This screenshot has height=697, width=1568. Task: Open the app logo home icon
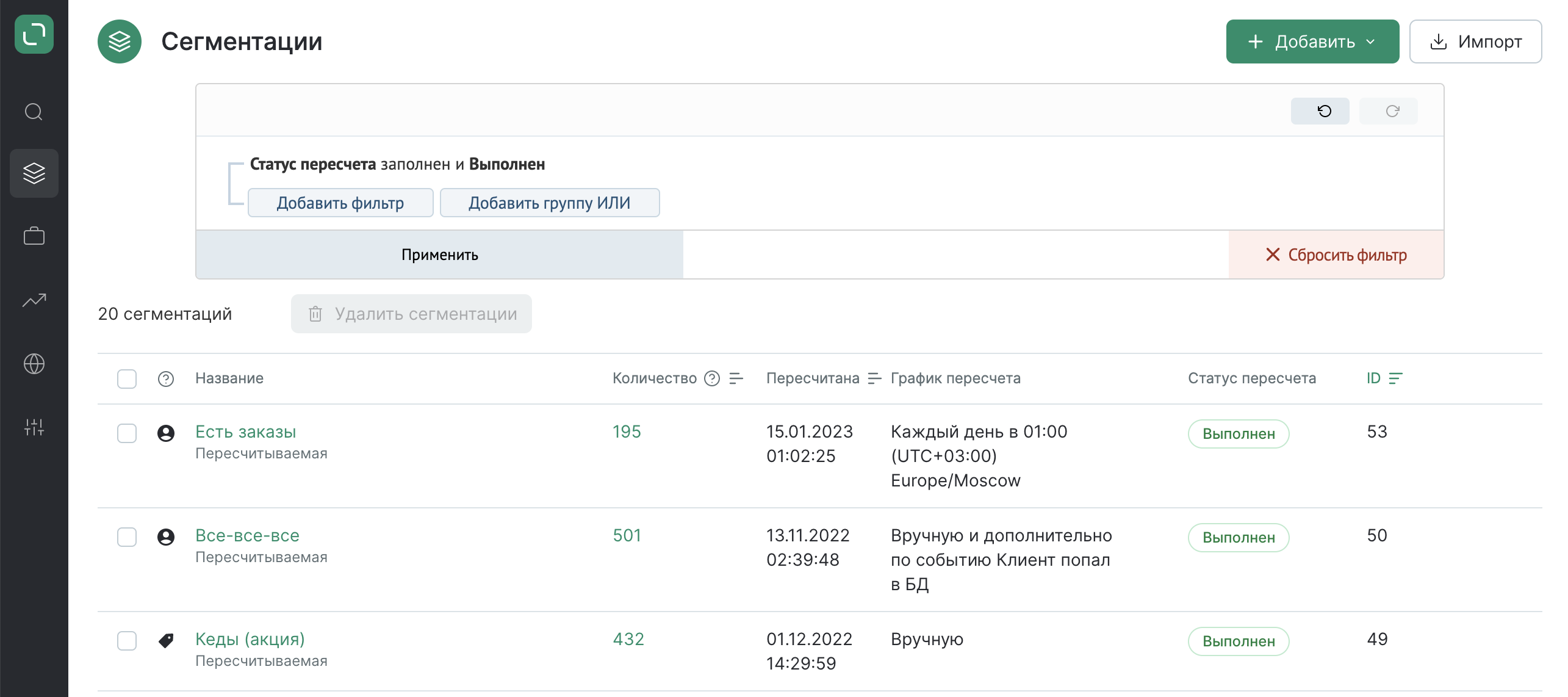coord(34,34)
